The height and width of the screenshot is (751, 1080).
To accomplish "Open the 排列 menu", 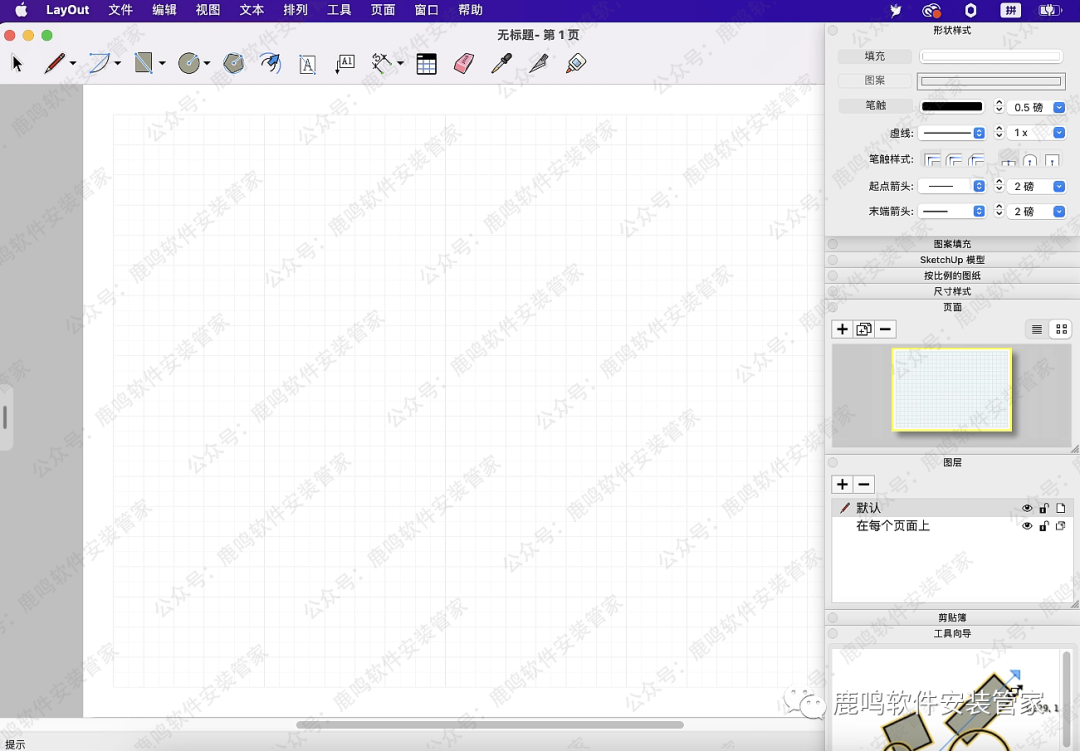I will click(295, 10).
